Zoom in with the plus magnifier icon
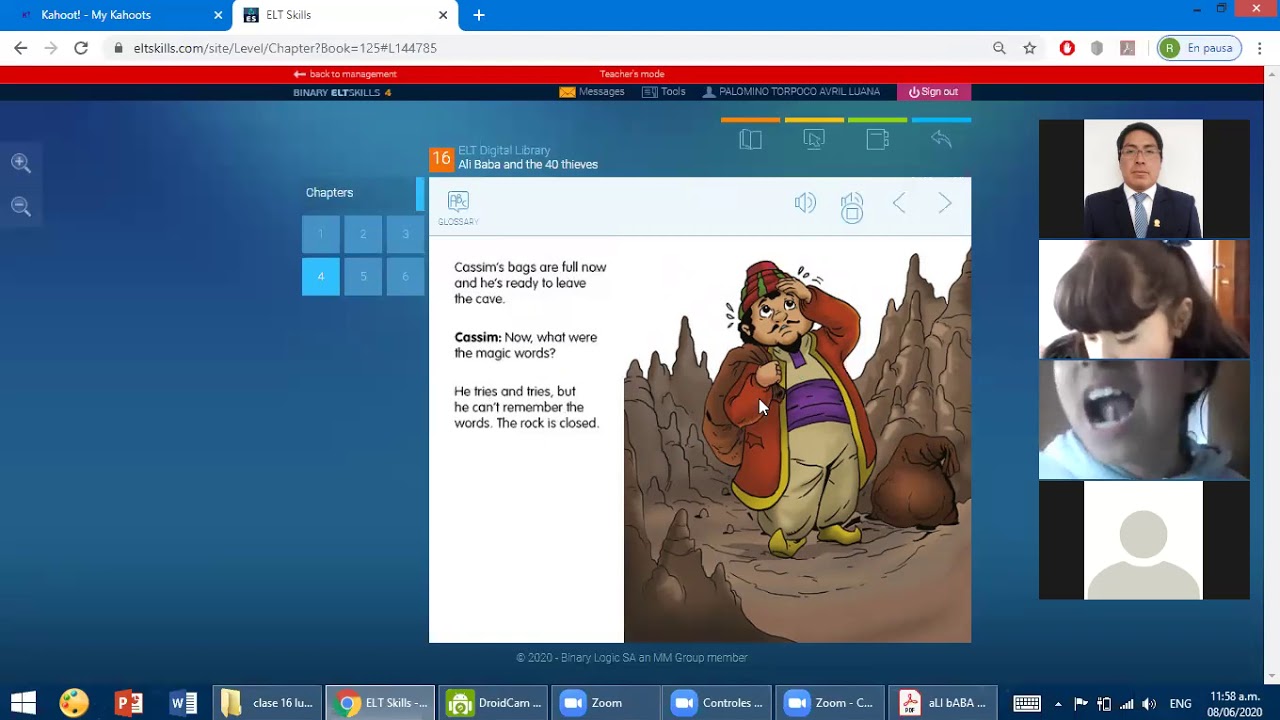Screen dimensions: 1280x720 pyautogui.click(x=21, y=163)
